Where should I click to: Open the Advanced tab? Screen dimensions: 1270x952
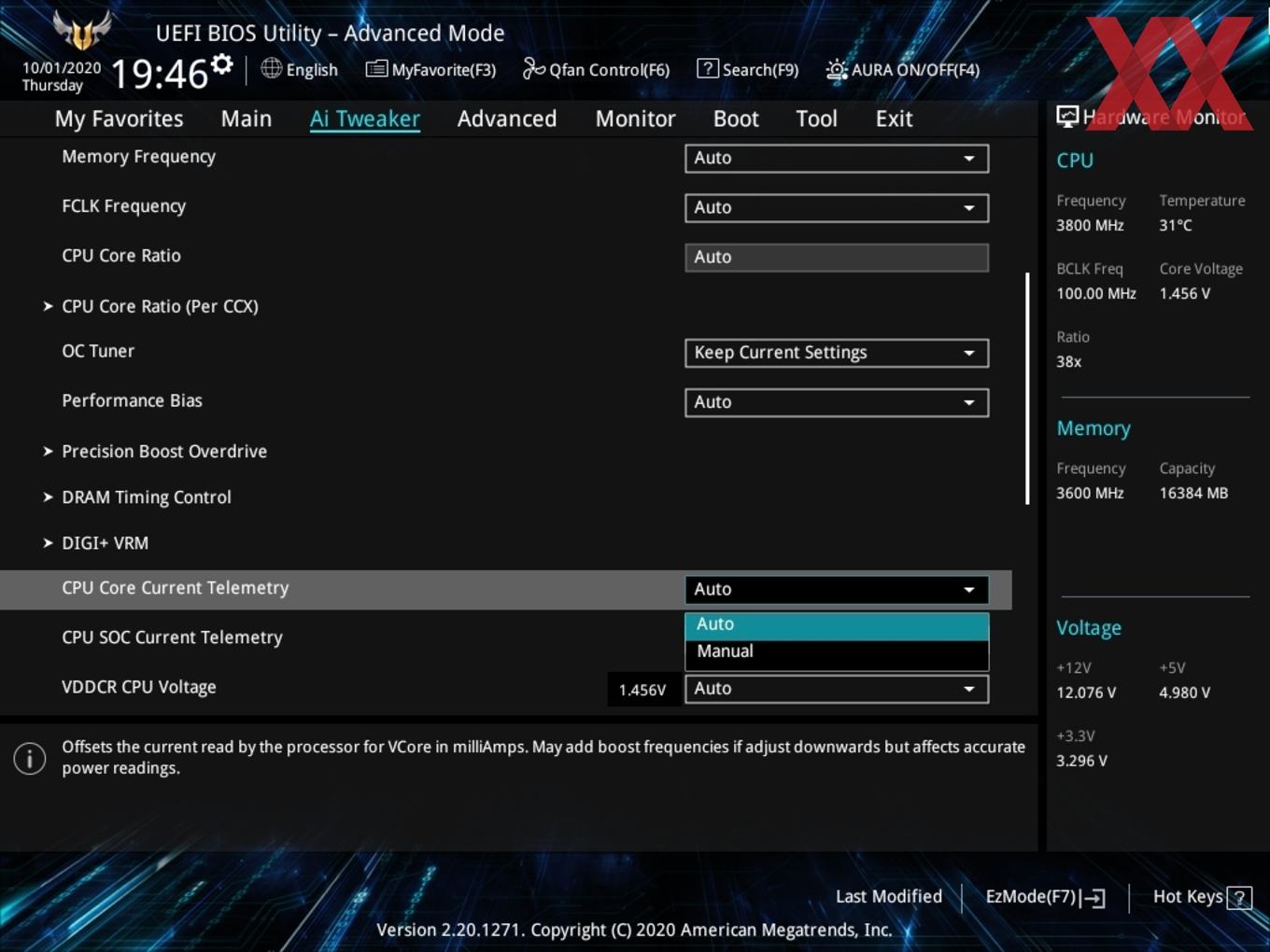tap(507, 119)
